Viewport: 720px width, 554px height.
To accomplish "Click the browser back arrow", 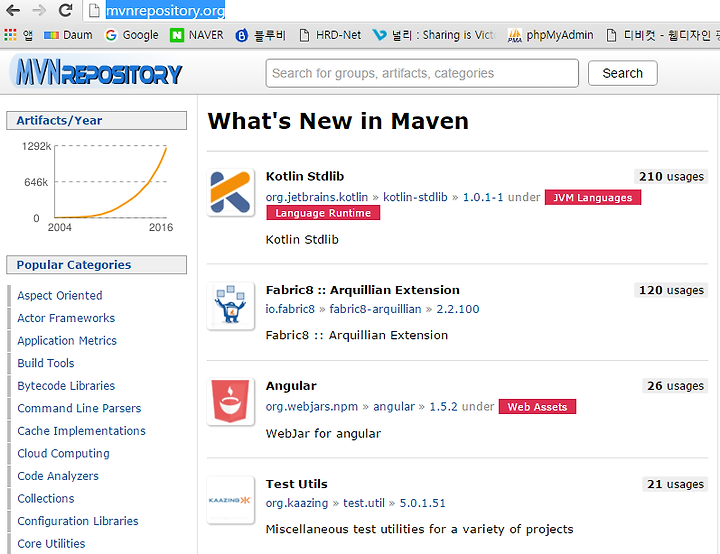I will tap(13, 10).
